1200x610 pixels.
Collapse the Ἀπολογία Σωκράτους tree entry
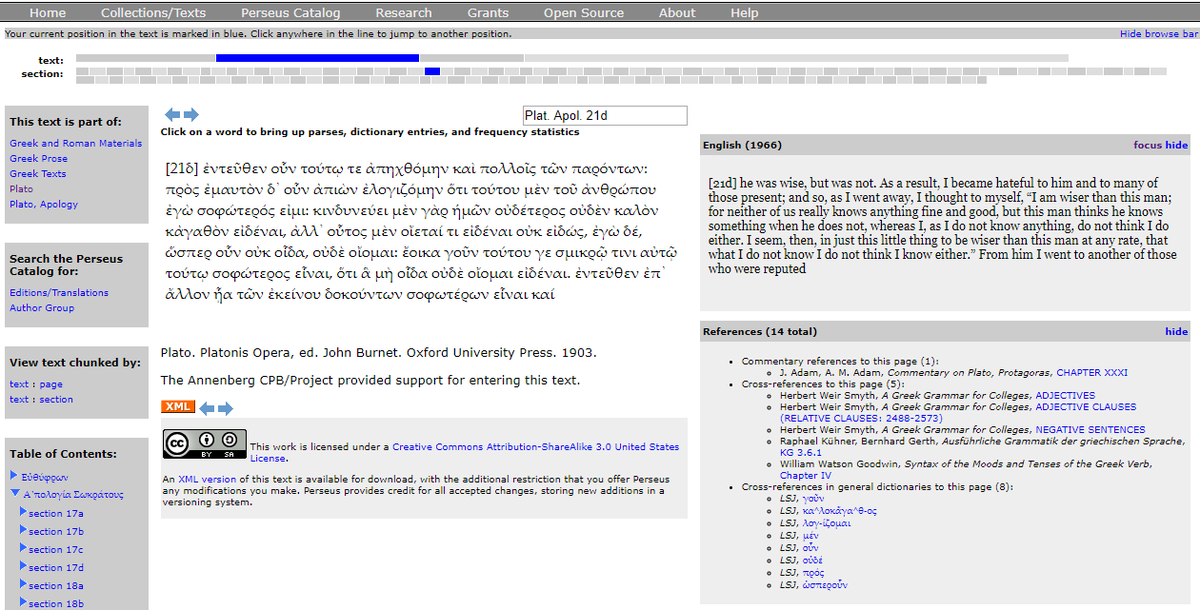pos(14,493)
